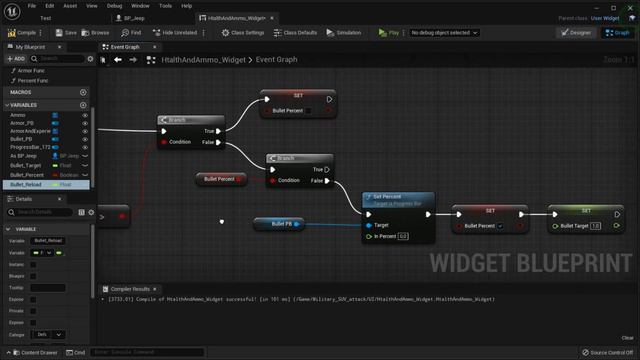Click In Percent value on Set Percent node

tap(403, 236)
